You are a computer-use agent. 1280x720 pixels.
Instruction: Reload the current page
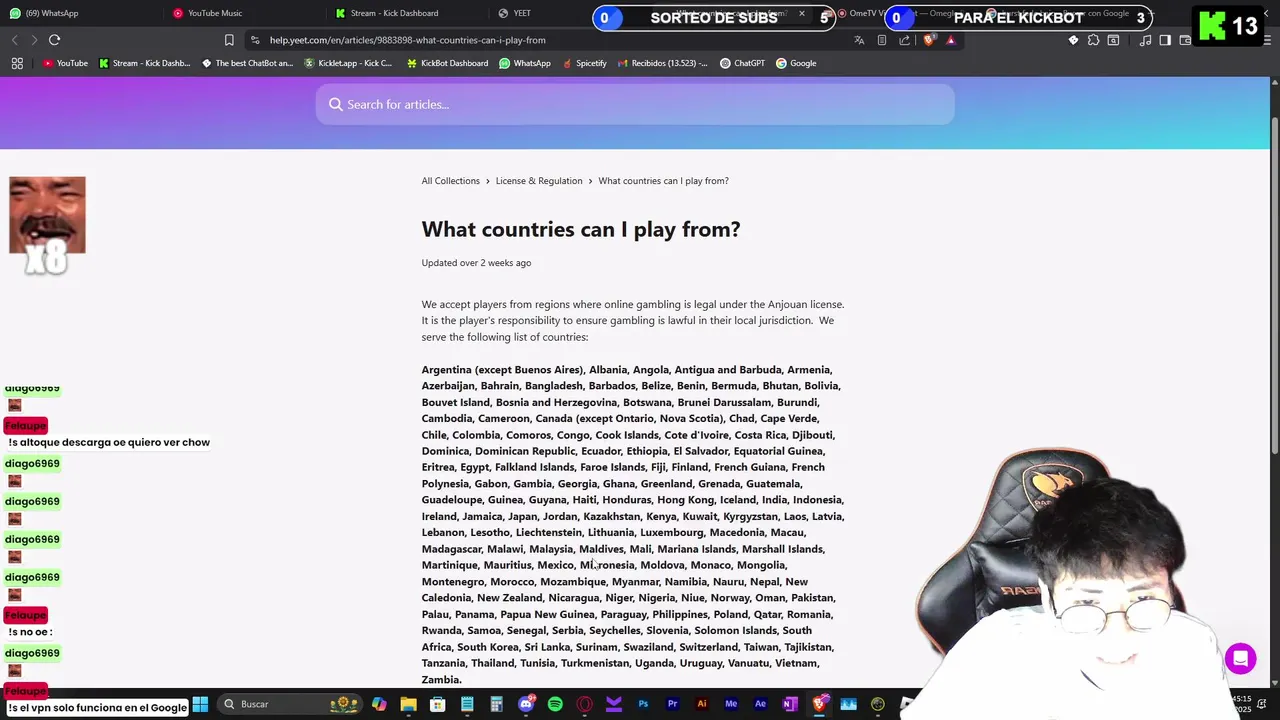tap(54, 40)
